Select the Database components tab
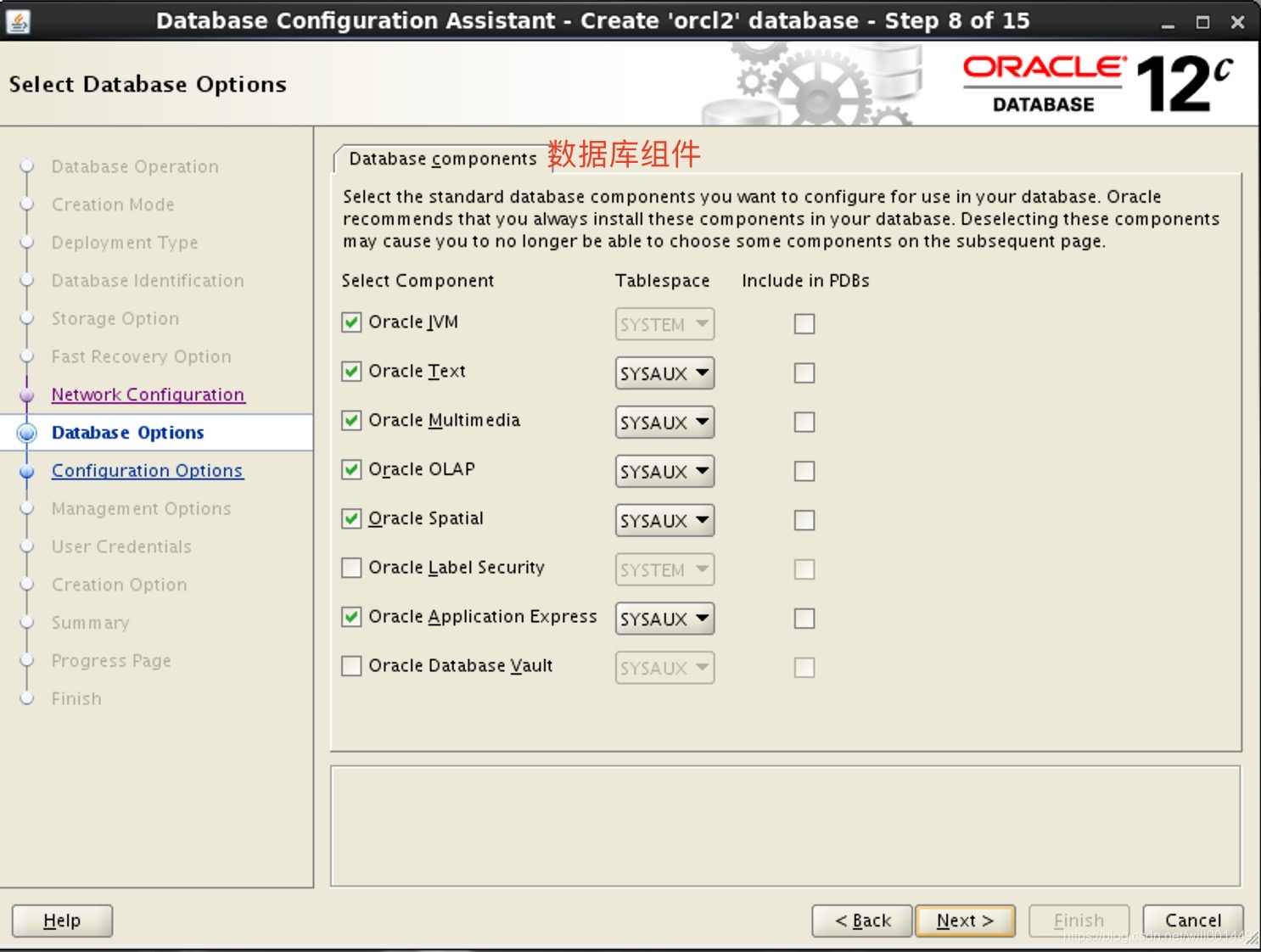Viewport: 1261px width, 952px height. (443, 159)
